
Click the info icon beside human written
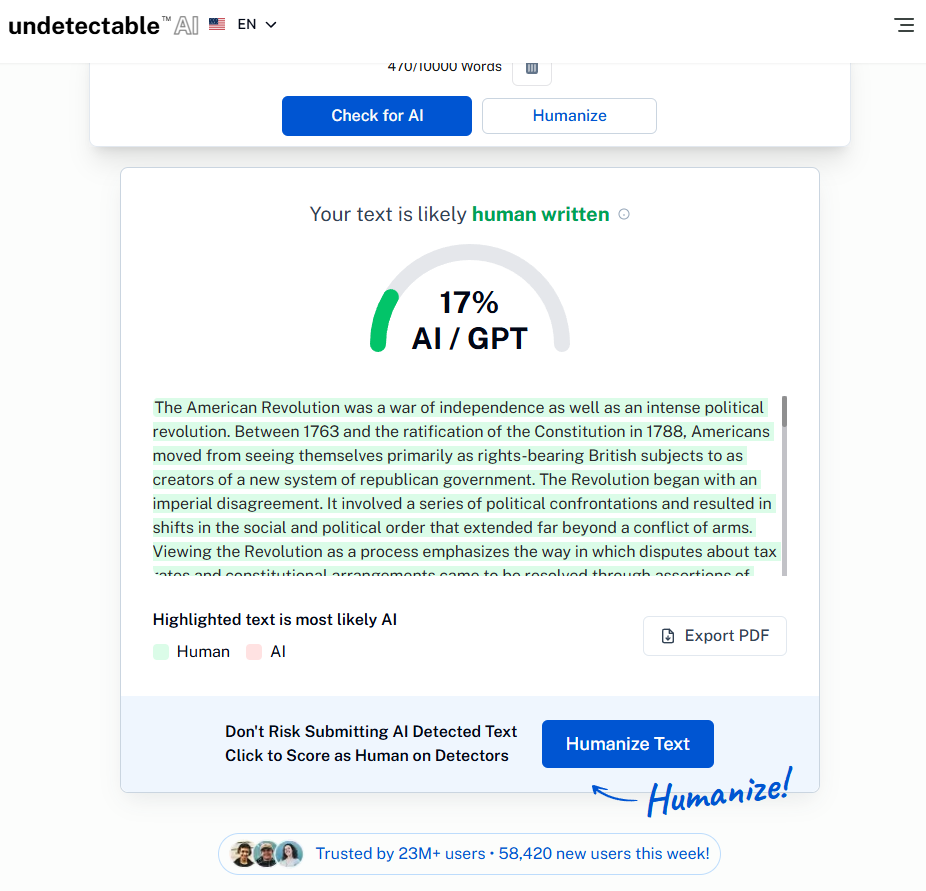coord(624,214)
